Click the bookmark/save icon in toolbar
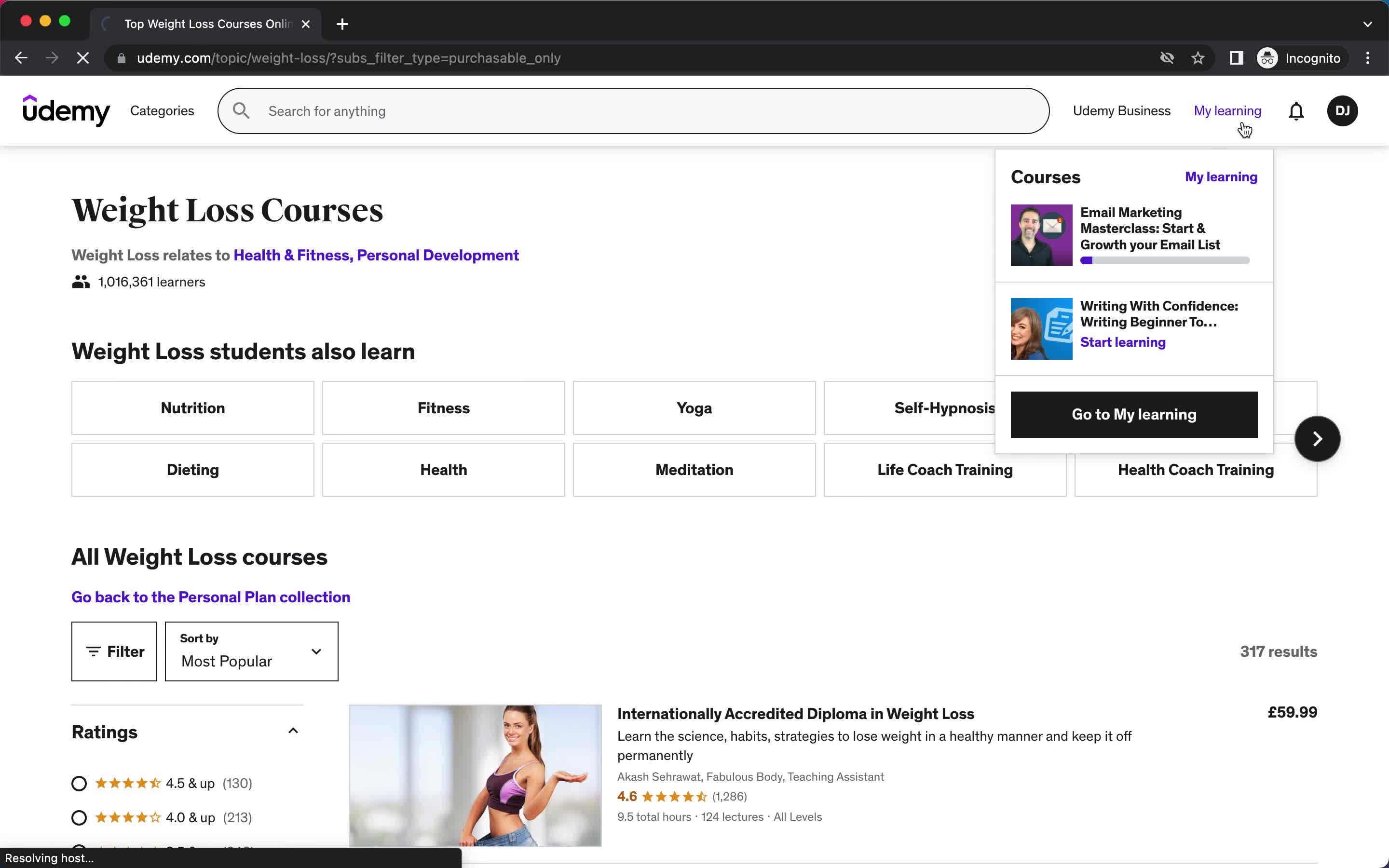The height and width of the screenshot is (868, 1389). tap(1198, 58)
